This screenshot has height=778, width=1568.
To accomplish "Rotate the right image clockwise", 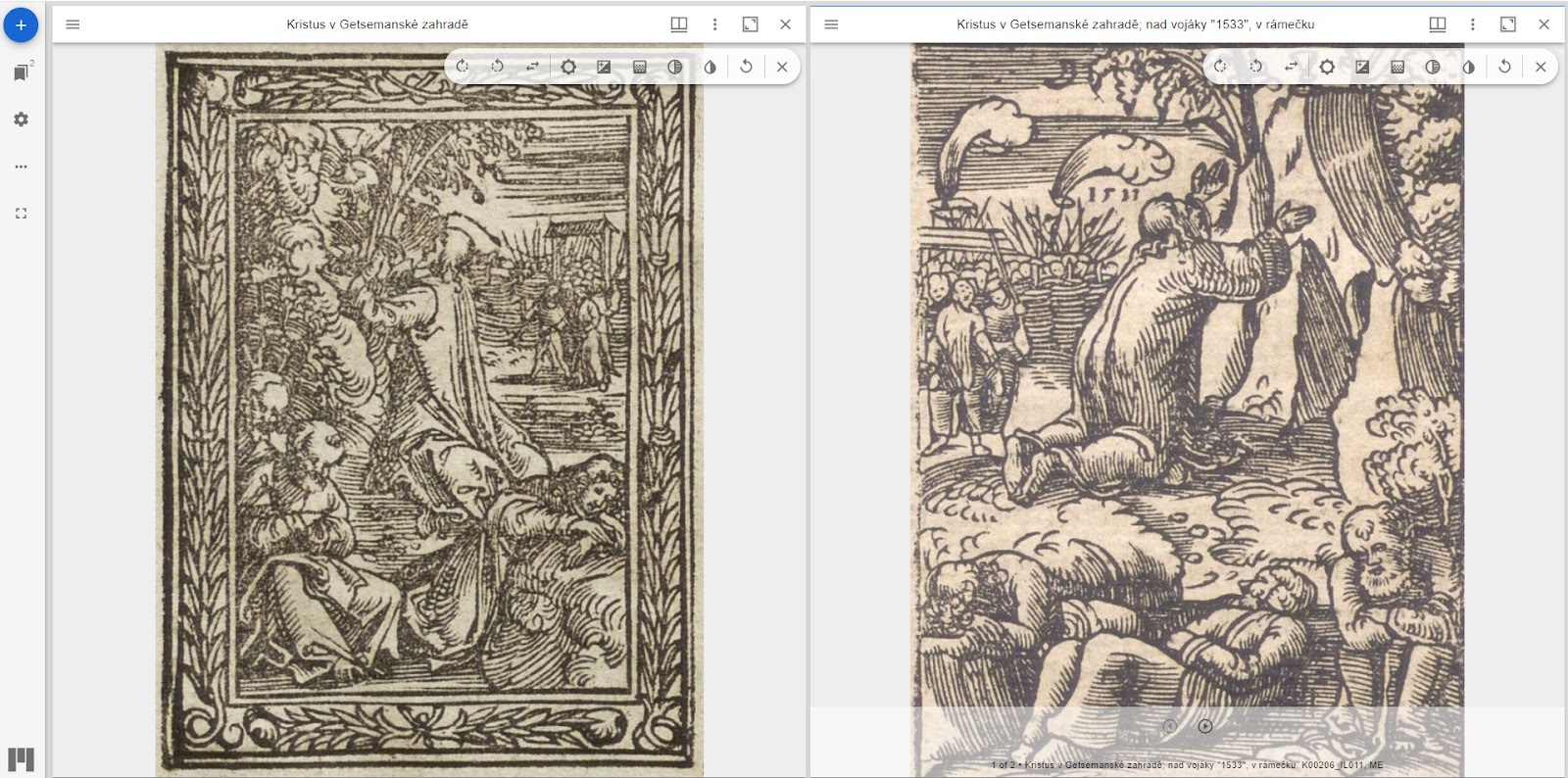I will (x=1220, y=67).
